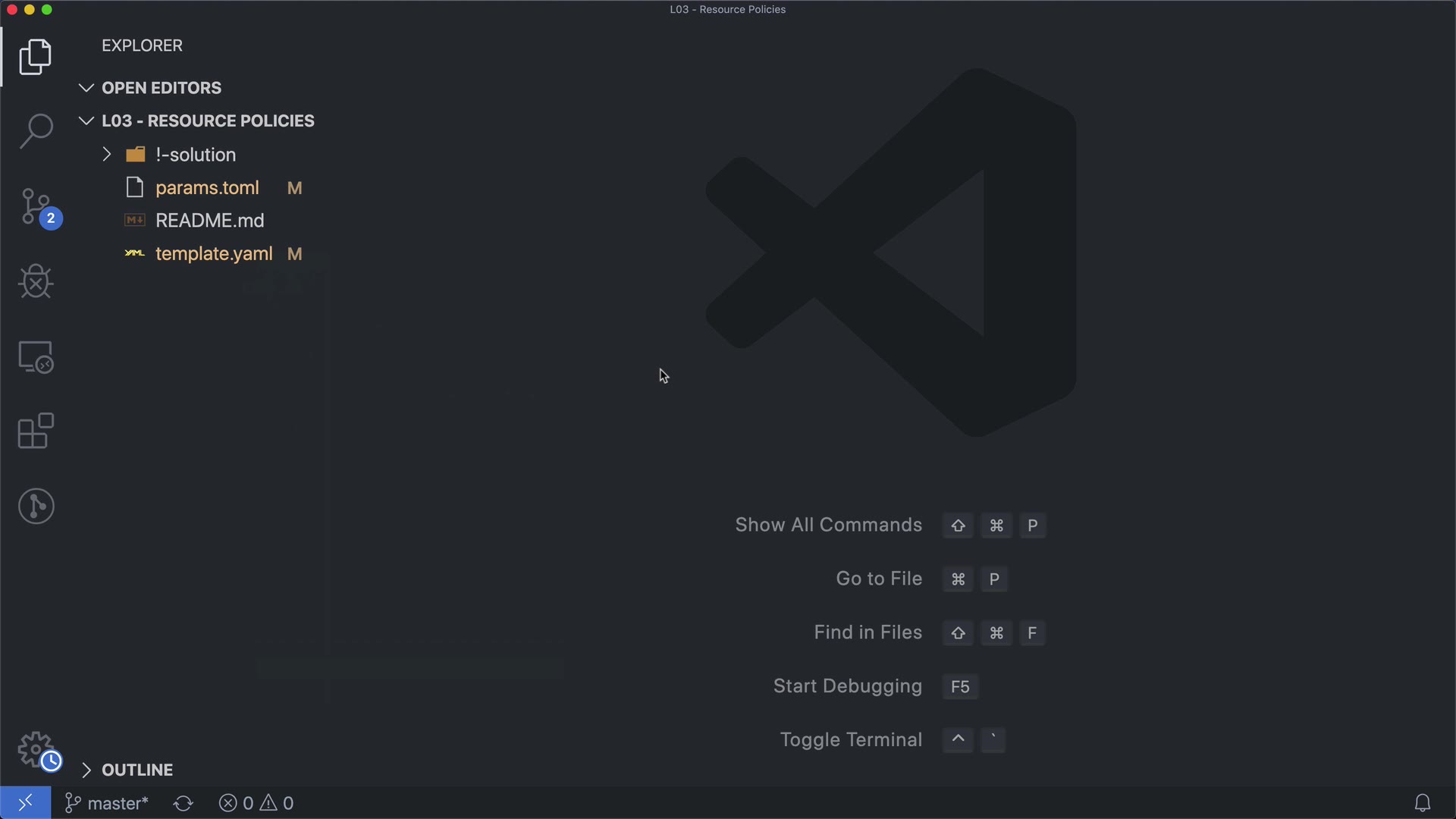Open README.md file
1456x819 pixels.
click(x=209, y=221)
